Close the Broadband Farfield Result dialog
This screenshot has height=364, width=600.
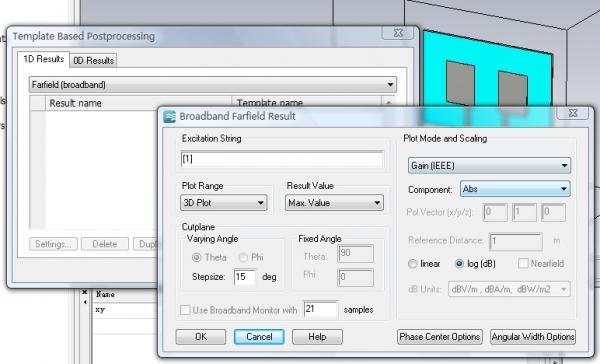click(x=572, y=113)
